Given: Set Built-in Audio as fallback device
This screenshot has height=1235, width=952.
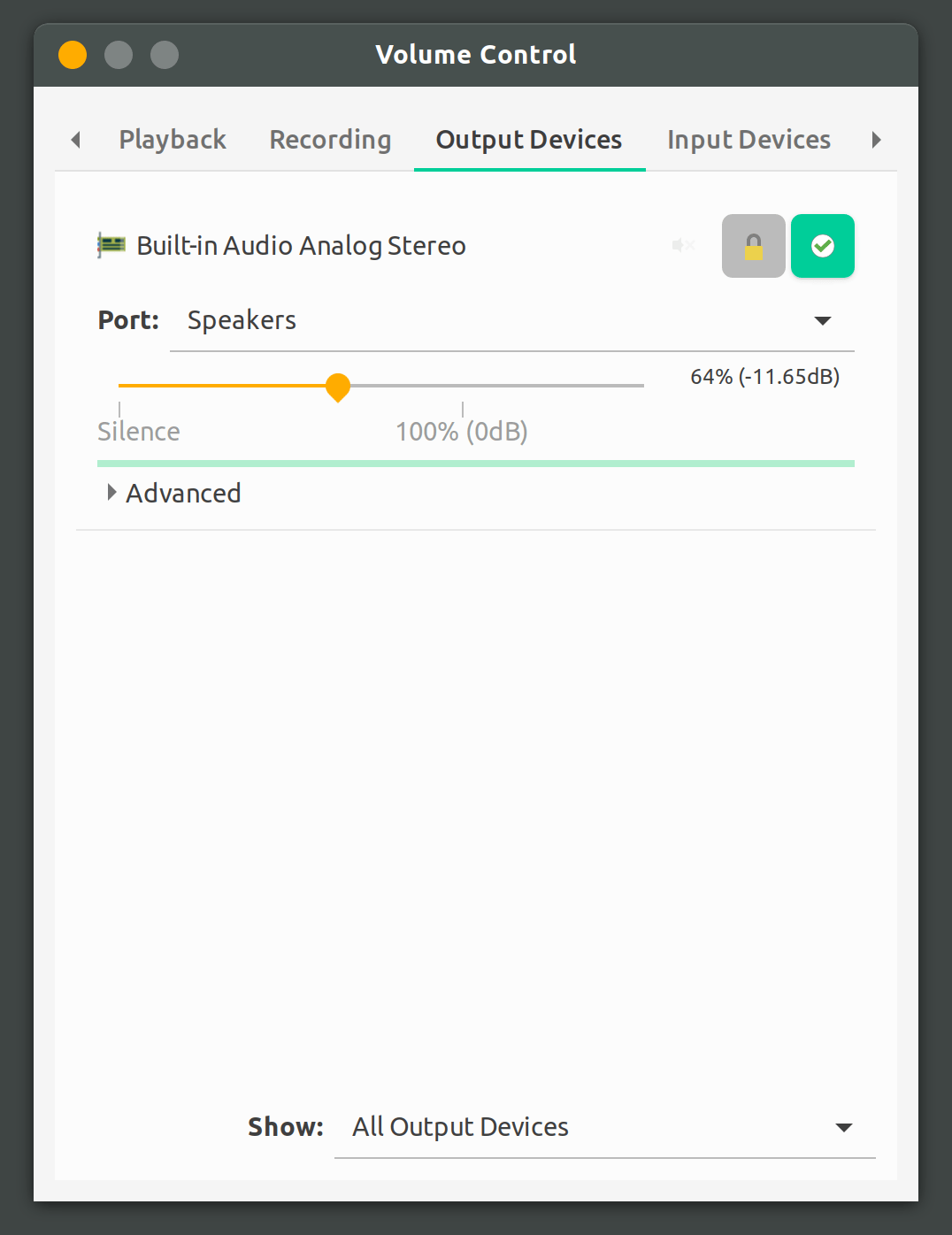Looking at the screenshot, I should (x=822, y=246).
